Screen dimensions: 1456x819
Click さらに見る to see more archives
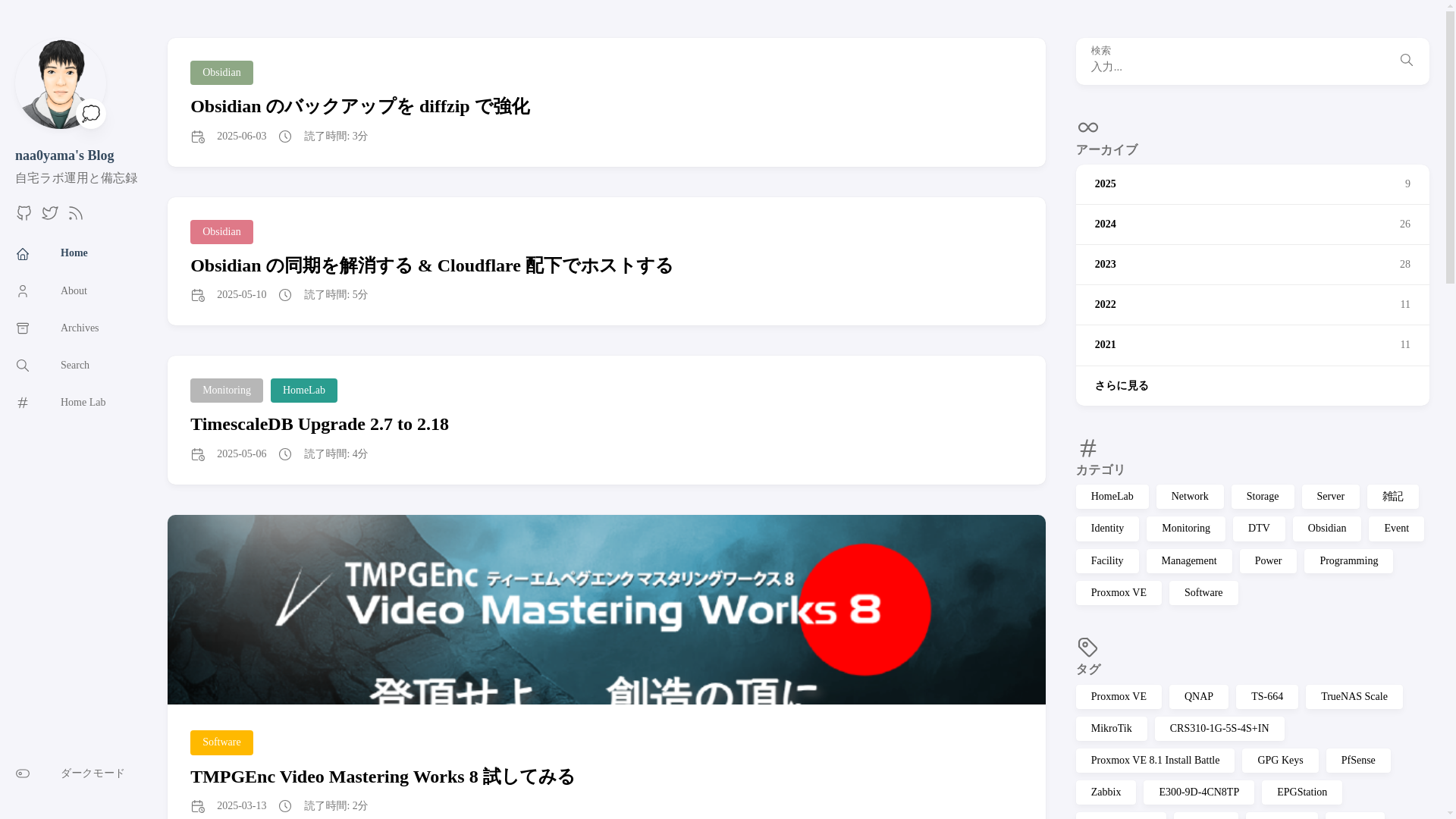tap(1252, 386)
